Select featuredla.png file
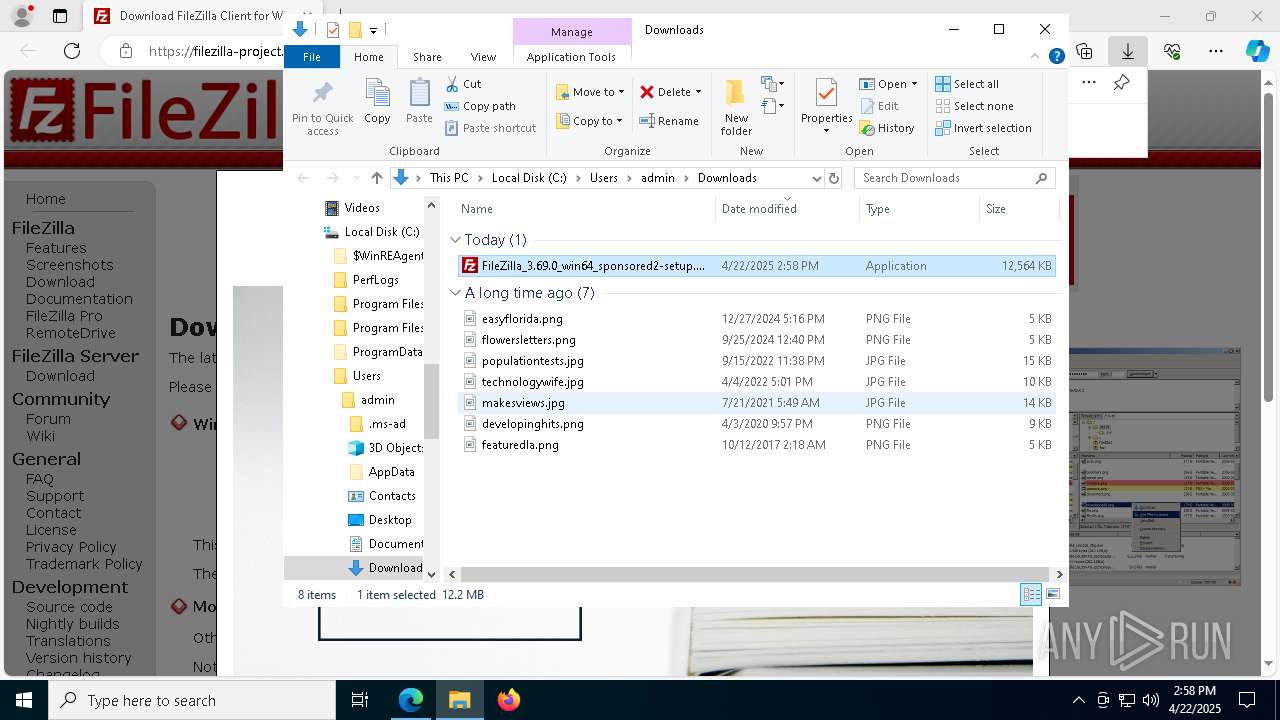The height and width of the screenshot is (720, 1280). (756, 445)
